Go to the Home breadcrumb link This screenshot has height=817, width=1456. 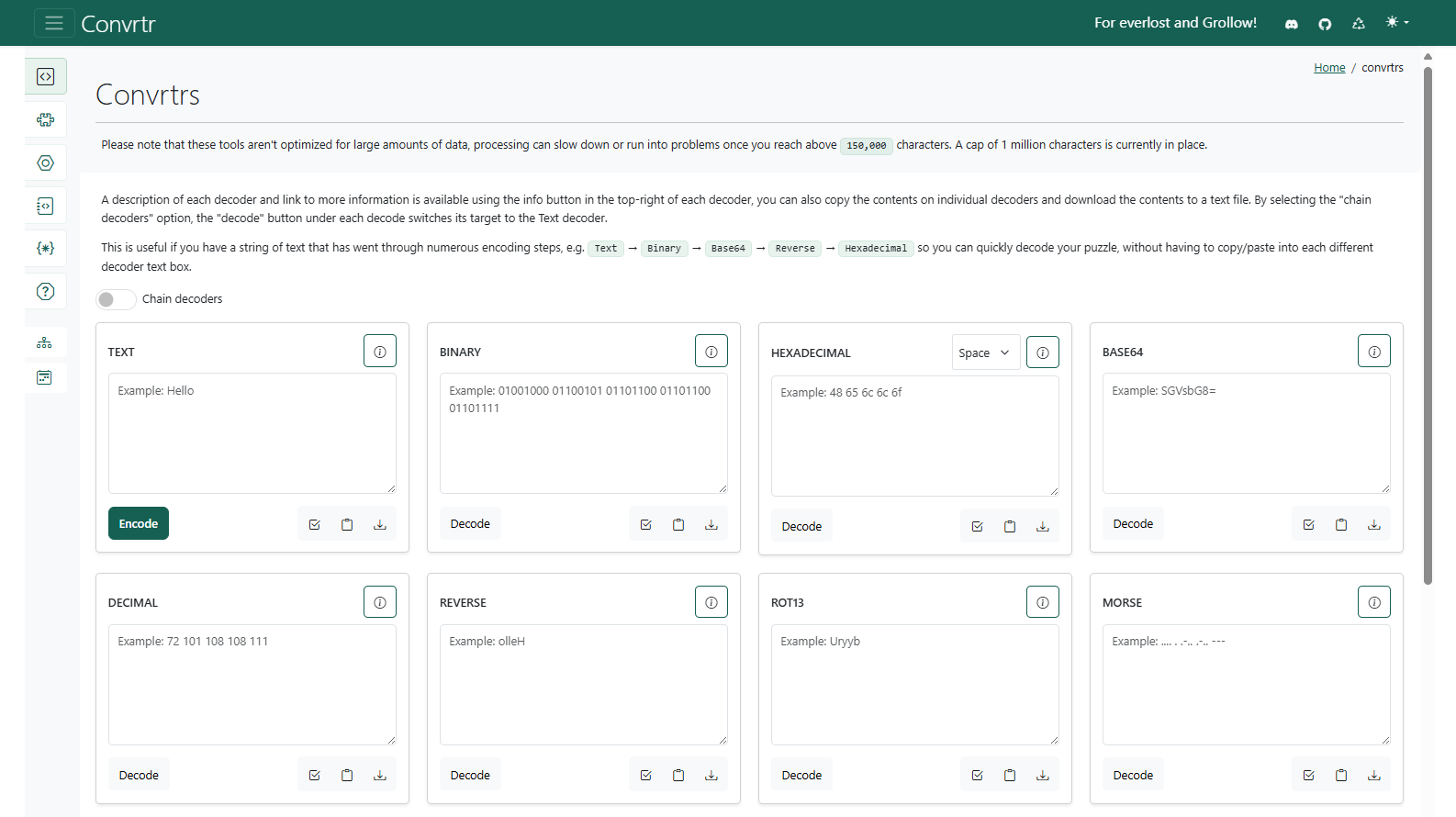[1328, 68]
